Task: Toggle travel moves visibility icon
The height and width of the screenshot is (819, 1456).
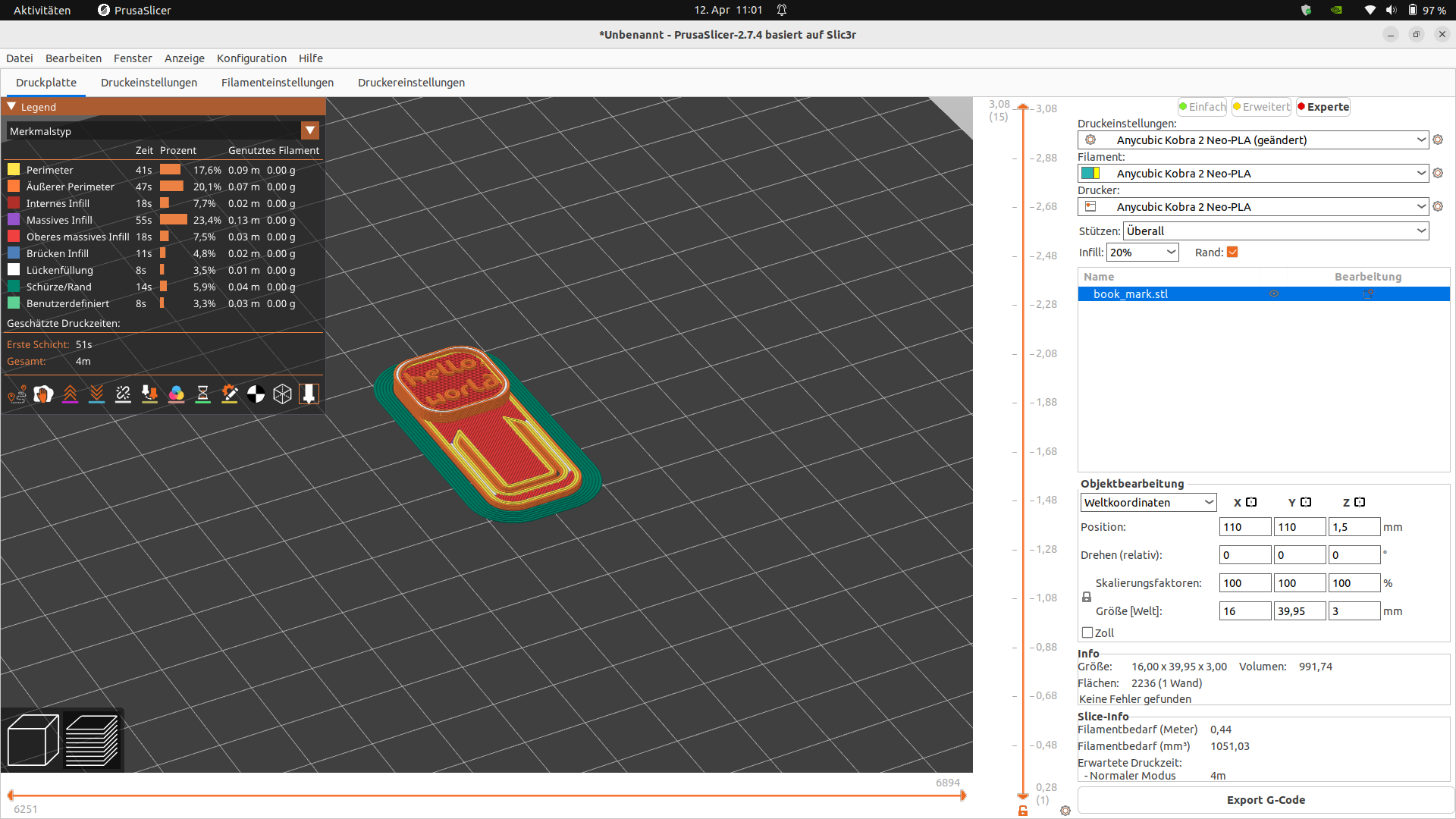Action: (x=17, y=394)
